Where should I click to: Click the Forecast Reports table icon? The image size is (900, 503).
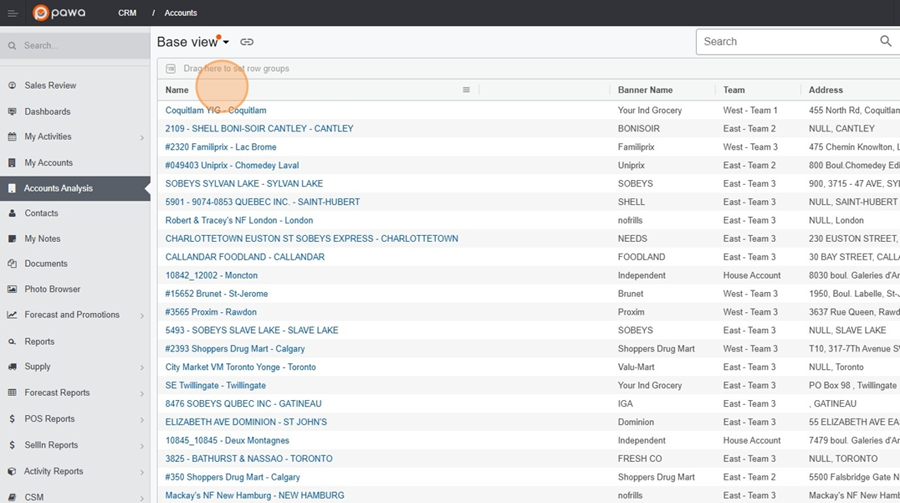click(12, 393)
